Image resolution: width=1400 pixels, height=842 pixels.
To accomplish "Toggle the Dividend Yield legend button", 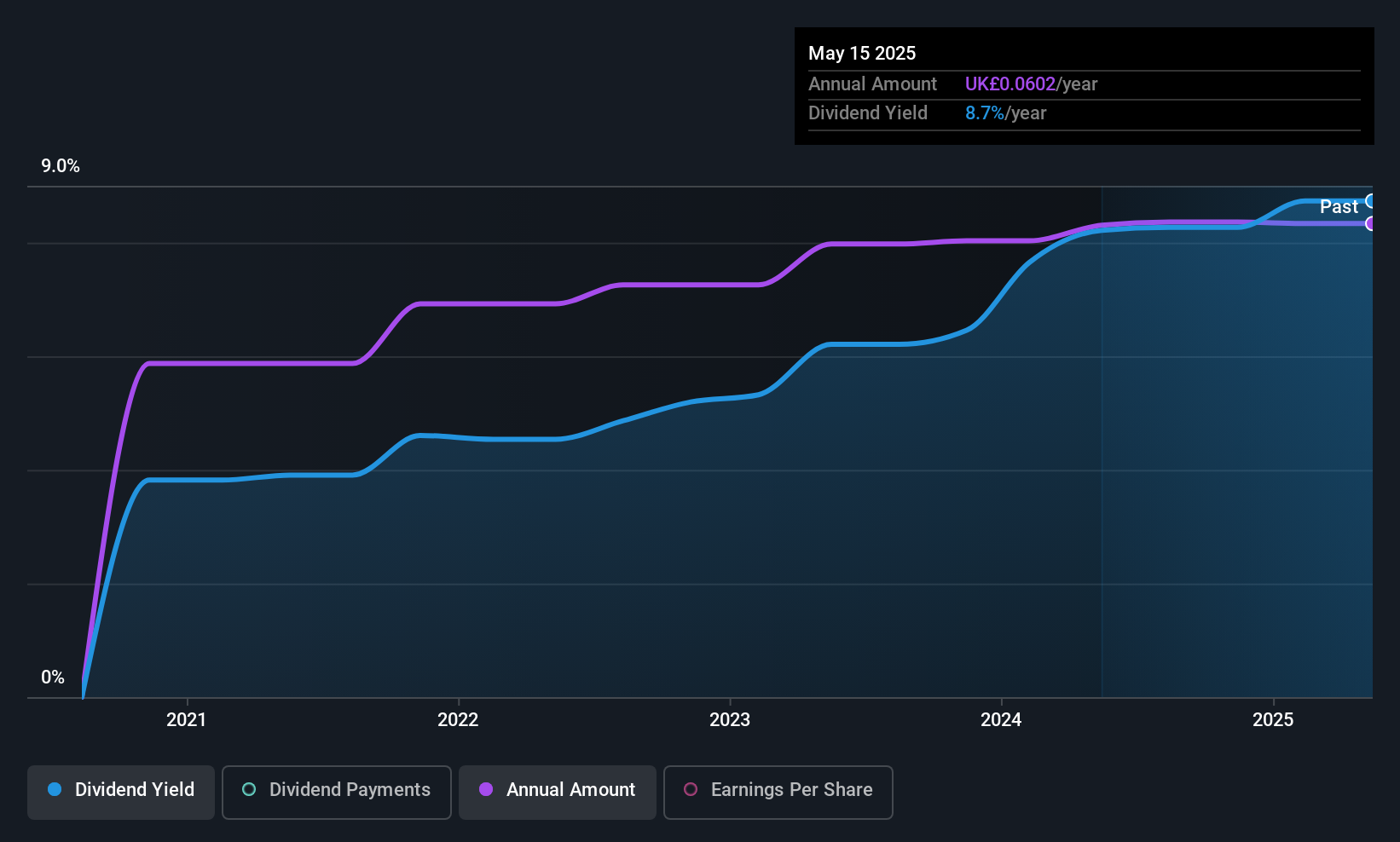I will coord(121,792).
